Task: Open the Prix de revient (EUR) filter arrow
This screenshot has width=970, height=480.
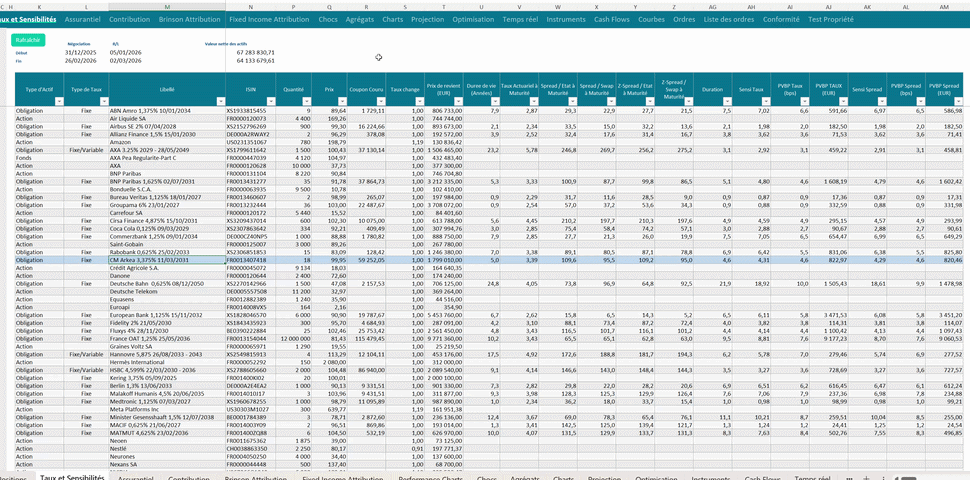Action: [458, 101]
